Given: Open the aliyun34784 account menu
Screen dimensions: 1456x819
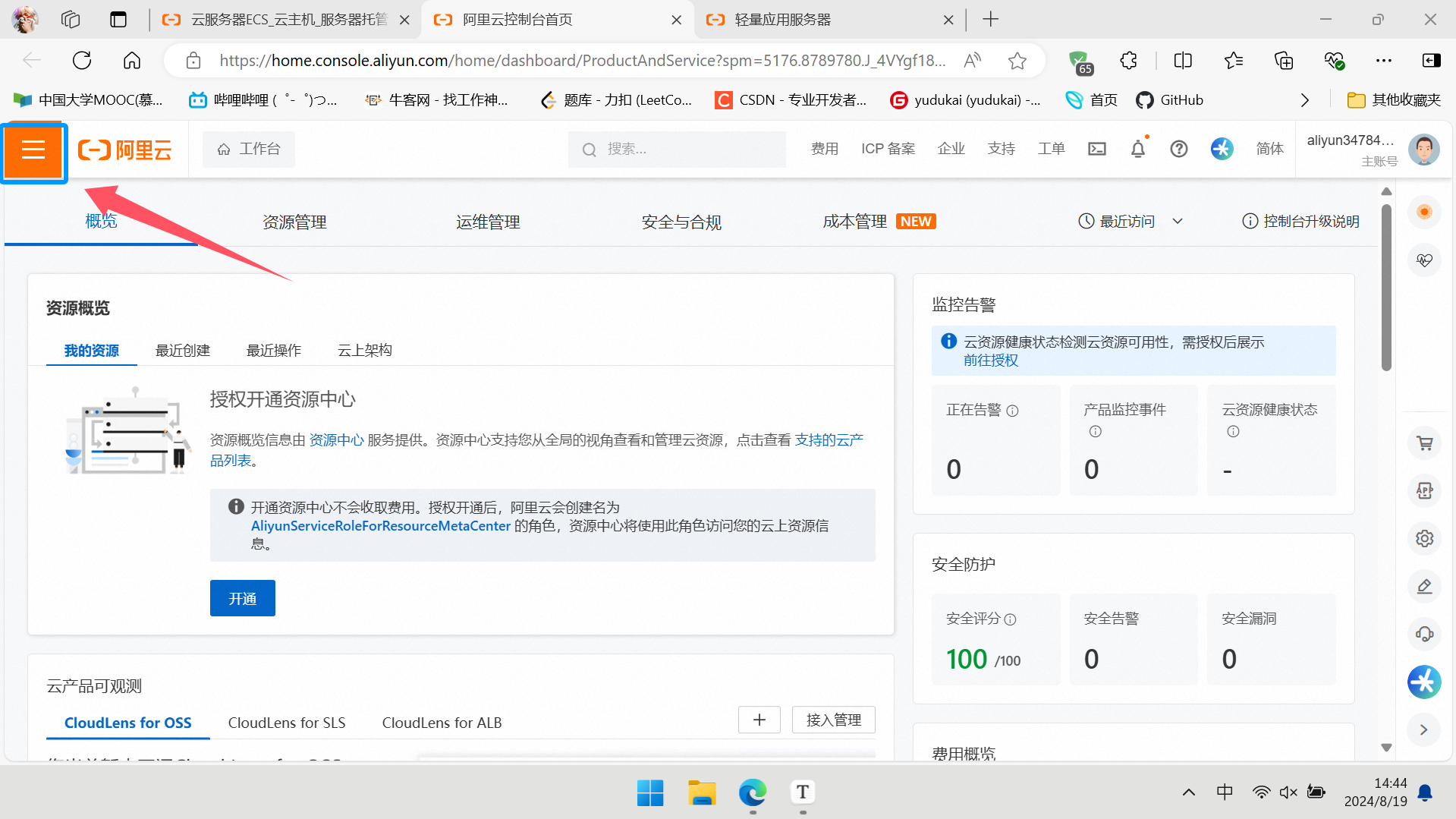Looking at the screenshot, I should click(x=1351, y=149).
